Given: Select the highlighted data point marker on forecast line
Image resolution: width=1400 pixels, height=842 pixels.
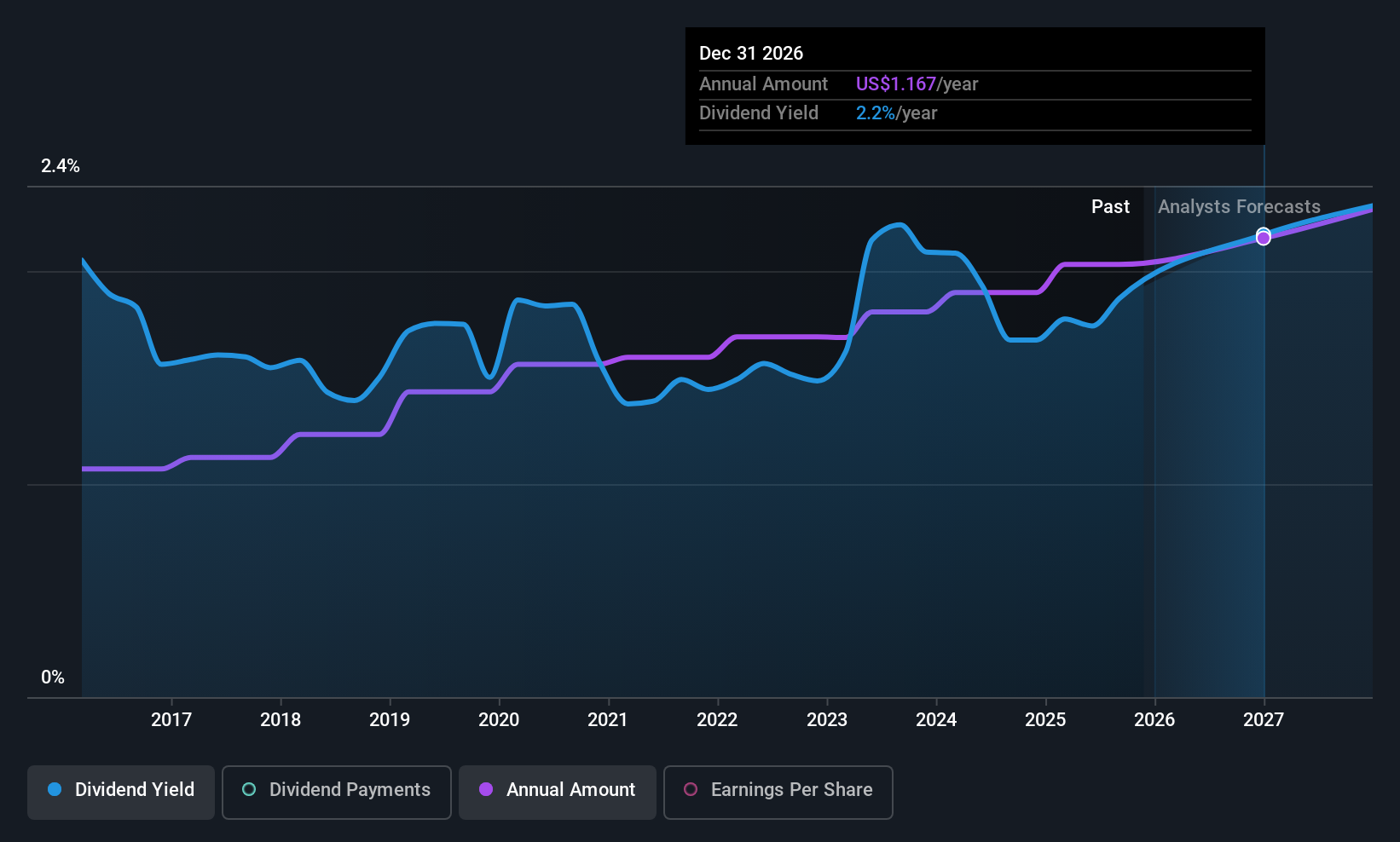Looking at the screenshot, I should click(x=1263, y=237).
